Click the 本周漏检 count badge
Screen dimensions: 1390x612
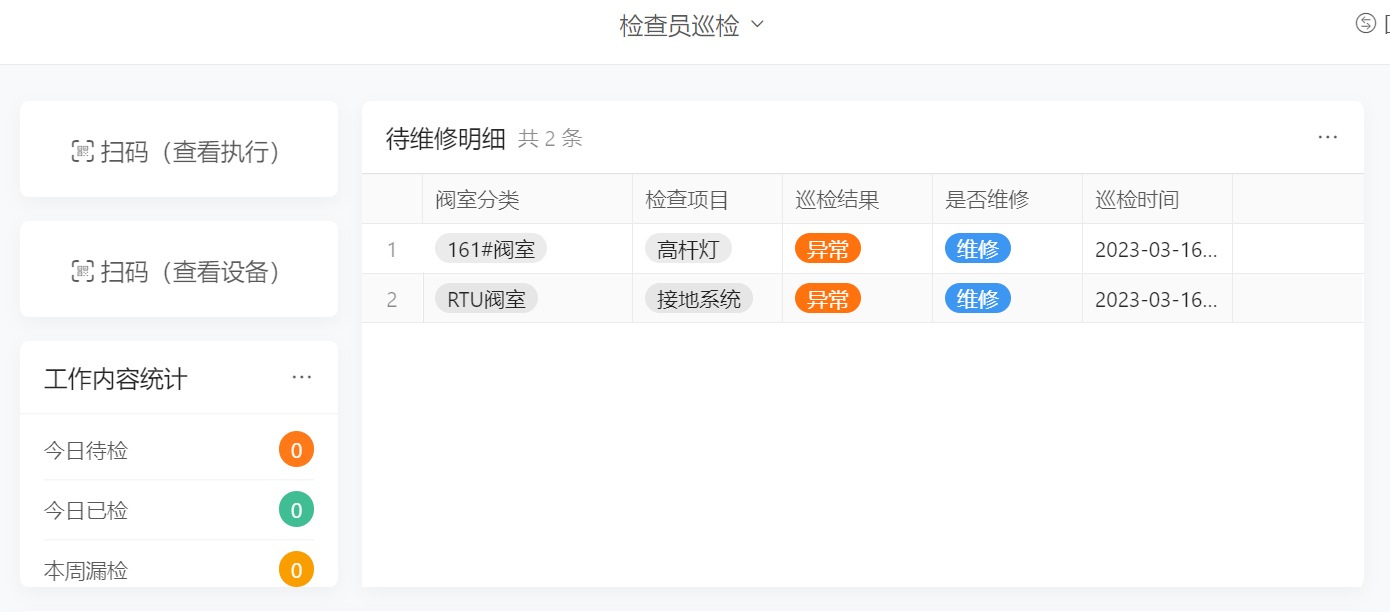click(x=296, y=570)
